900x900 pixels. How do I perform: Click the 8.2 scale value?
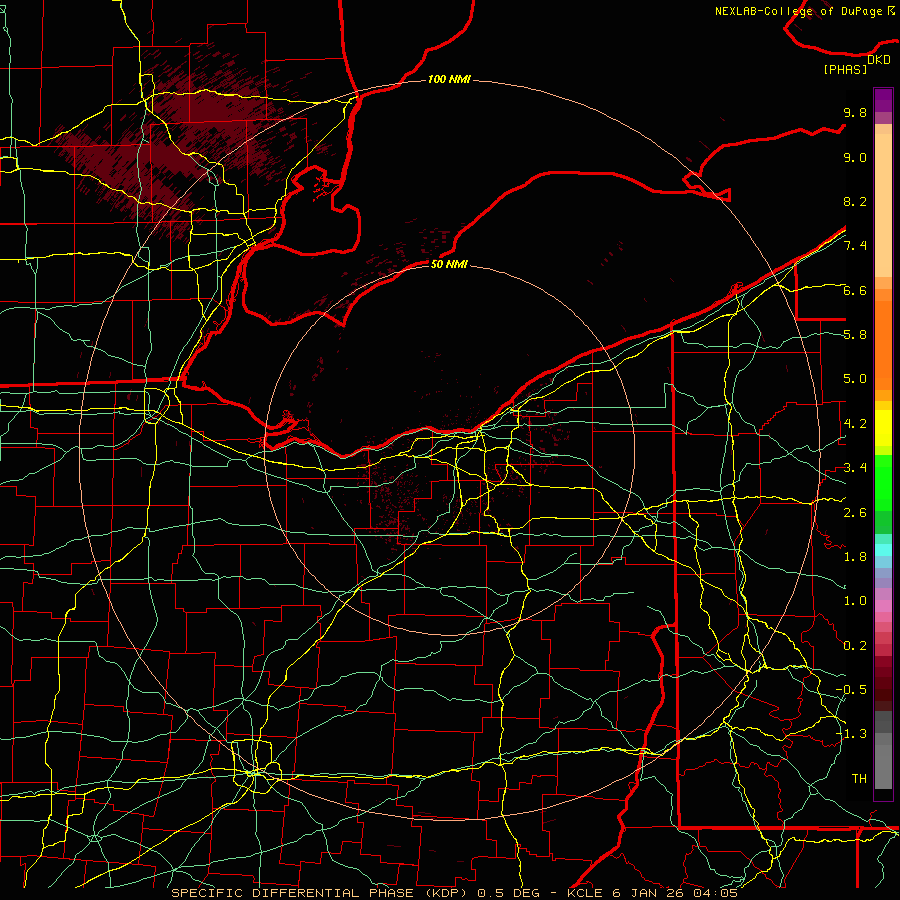[x=855, y=201]
